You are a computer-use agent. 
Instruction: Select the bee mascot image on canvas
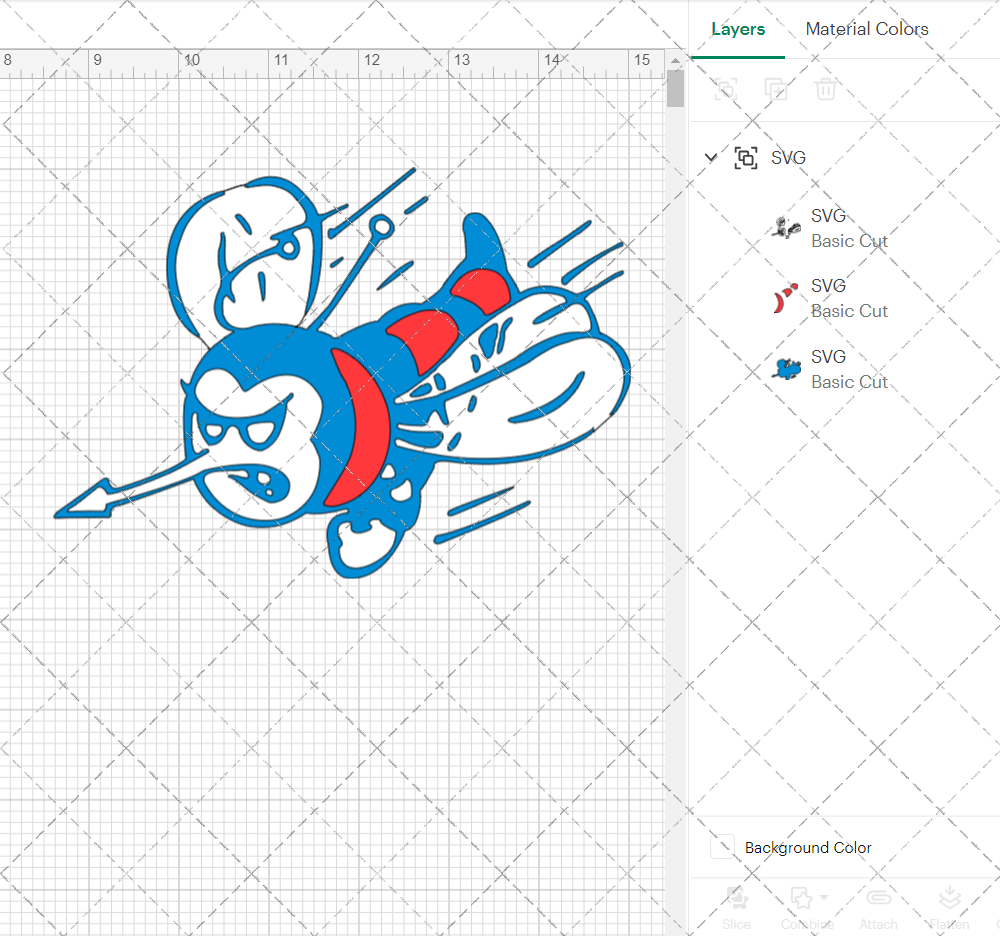click(343, 373)
